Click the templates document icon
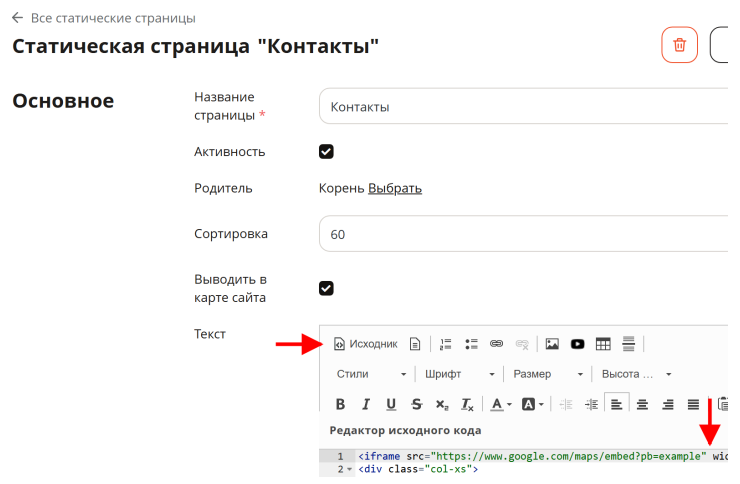740x484 pixels. click(415, 344)
